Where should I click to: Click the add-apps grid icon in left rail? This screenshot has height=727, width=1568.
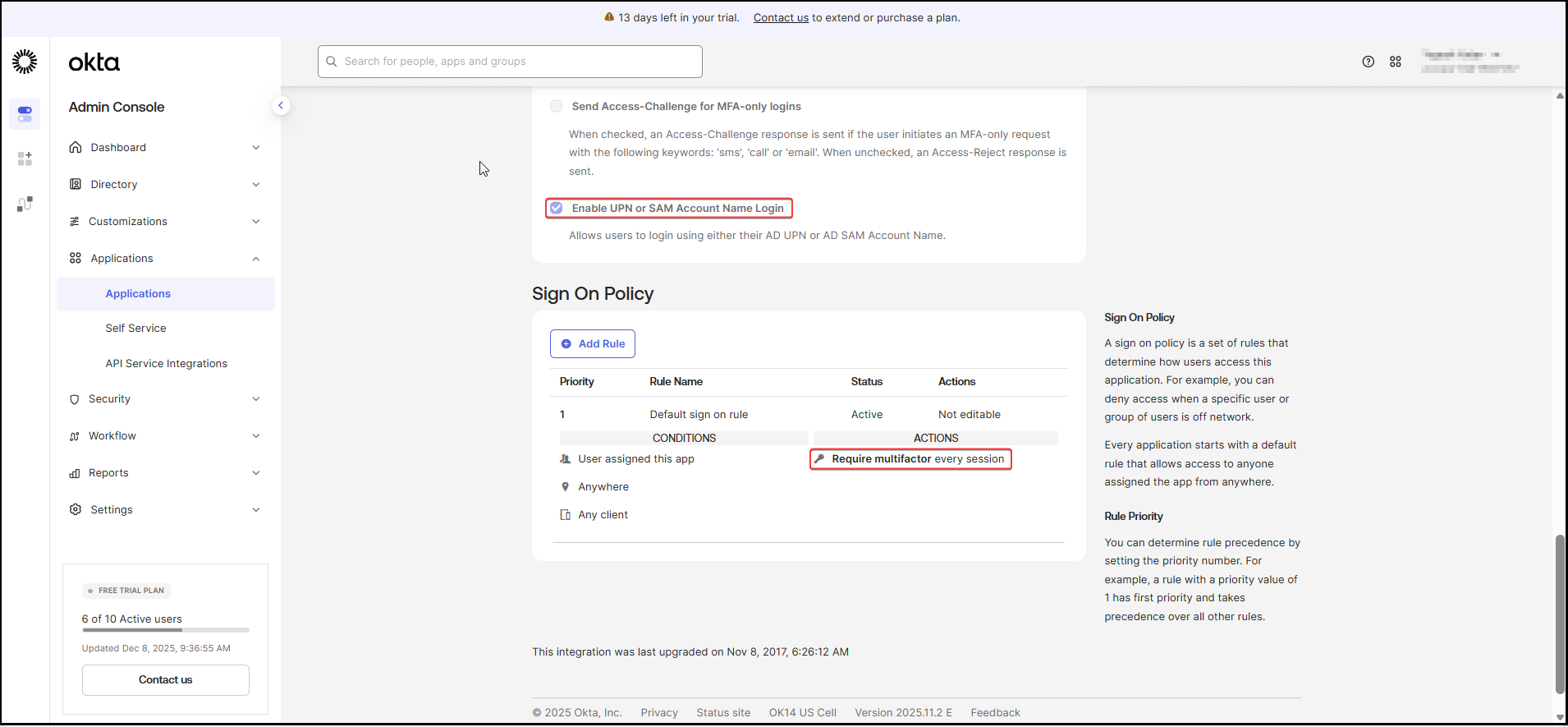25,159
